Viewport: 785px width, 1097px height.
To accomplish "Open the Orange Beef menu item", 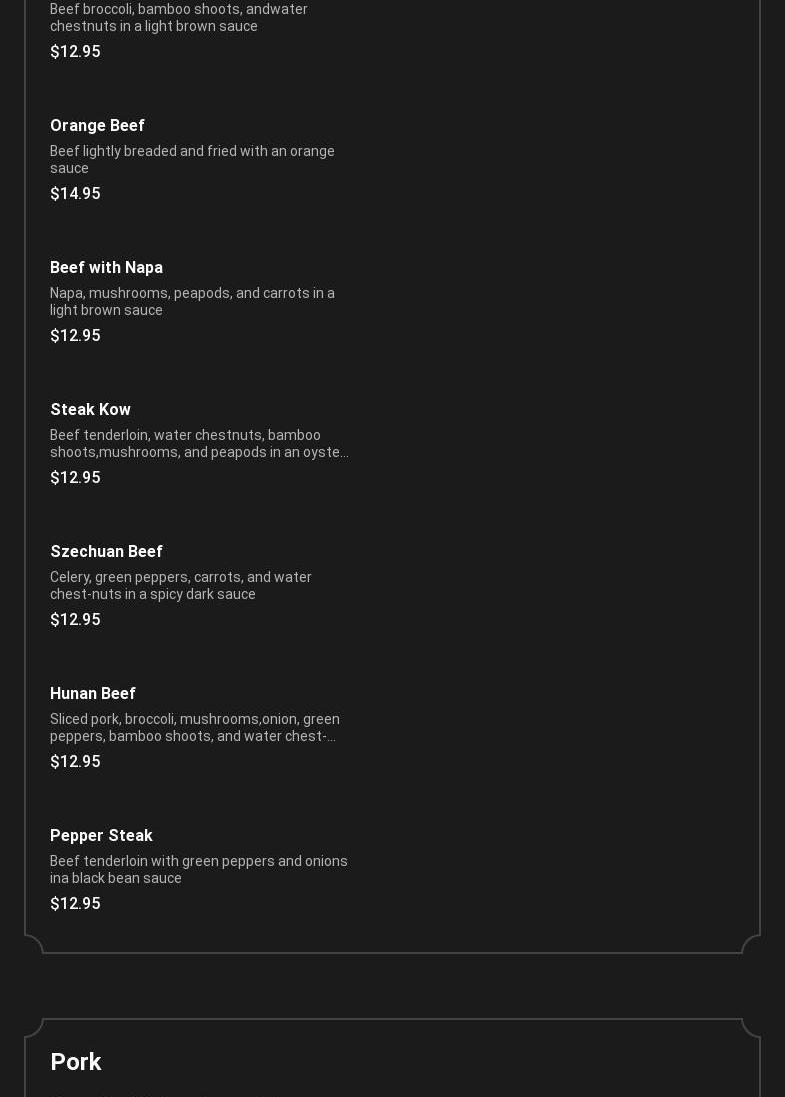I will tap(97, 125).
